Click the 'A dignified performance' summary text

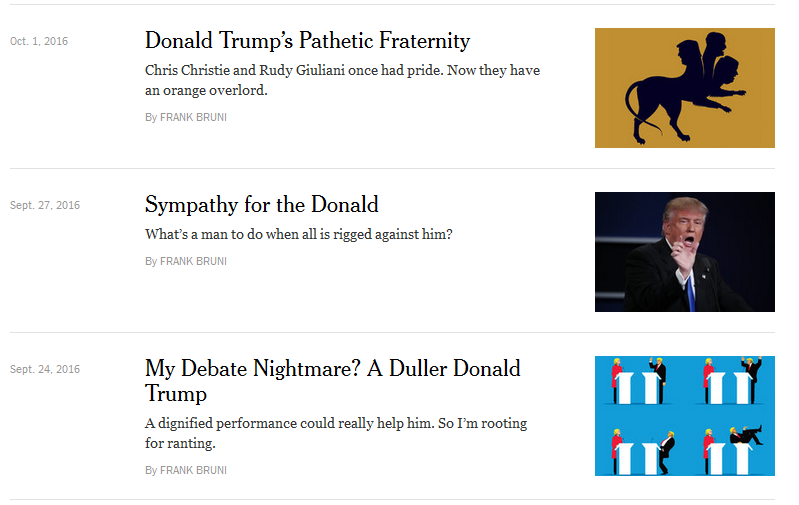click(335, 423)
